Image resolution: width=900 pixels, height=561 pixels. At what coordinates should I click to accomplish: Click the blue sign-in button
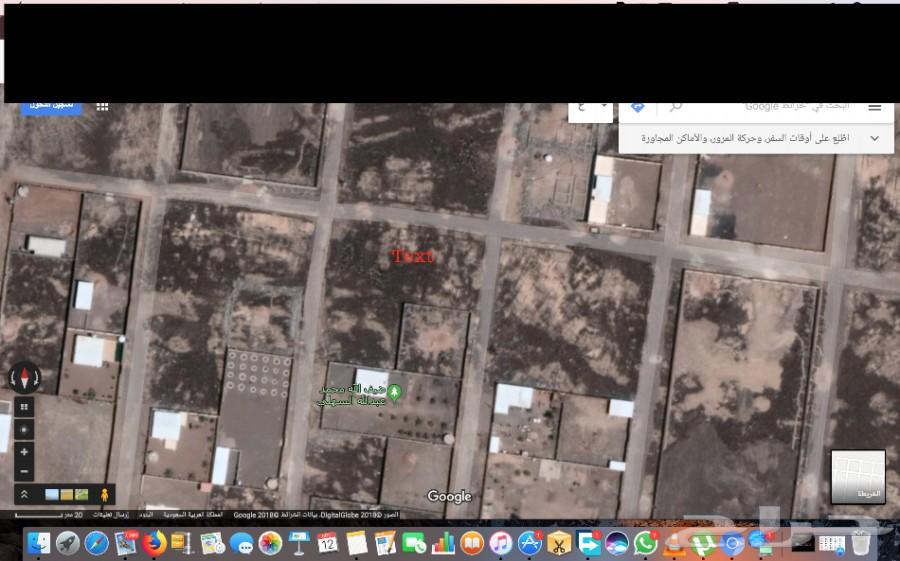point(51,107)
